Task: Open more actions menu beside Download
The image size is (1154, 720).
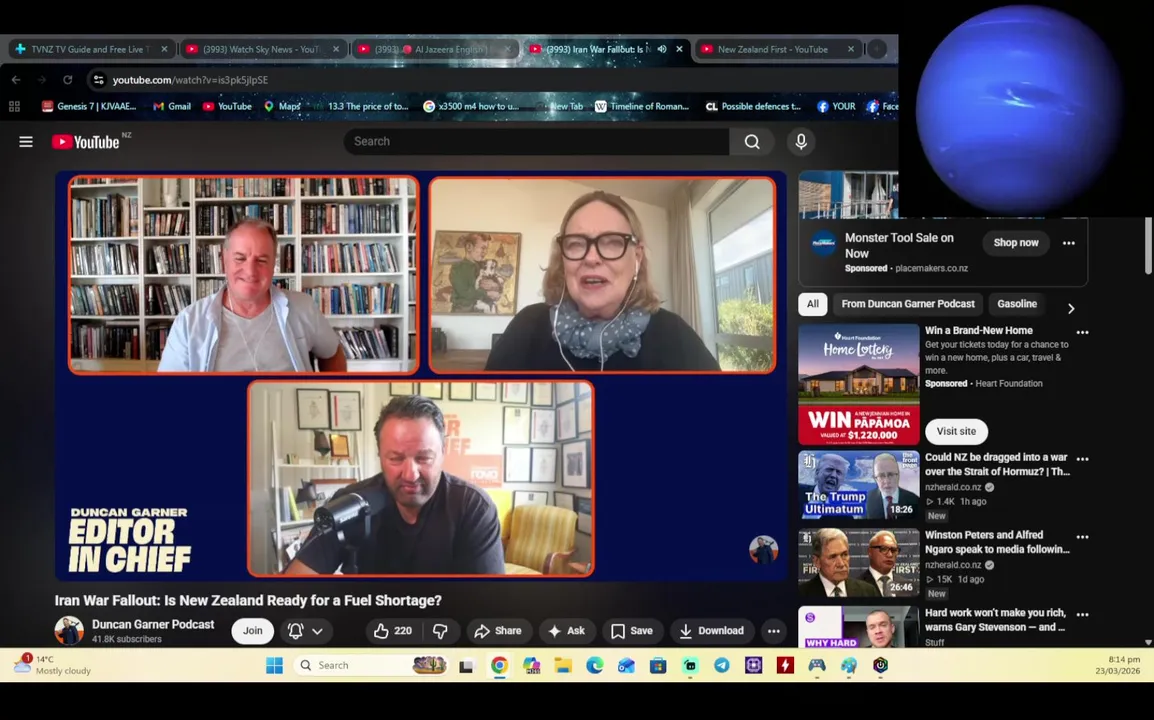Action: (774, 631)
